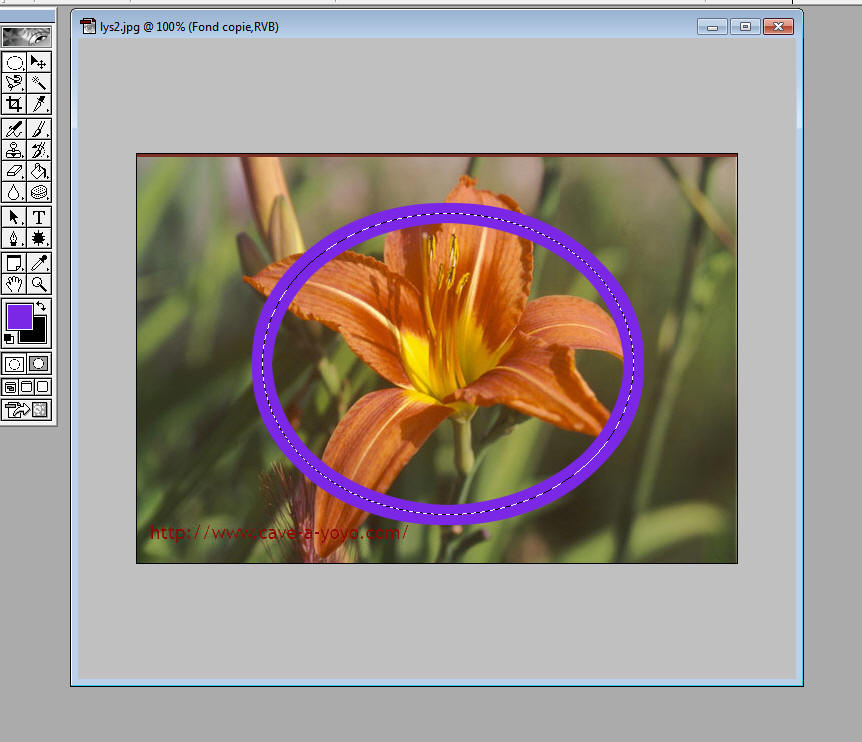The image size is (862, 742).
Task: Select the Notes tool
Action: [14, 263]
